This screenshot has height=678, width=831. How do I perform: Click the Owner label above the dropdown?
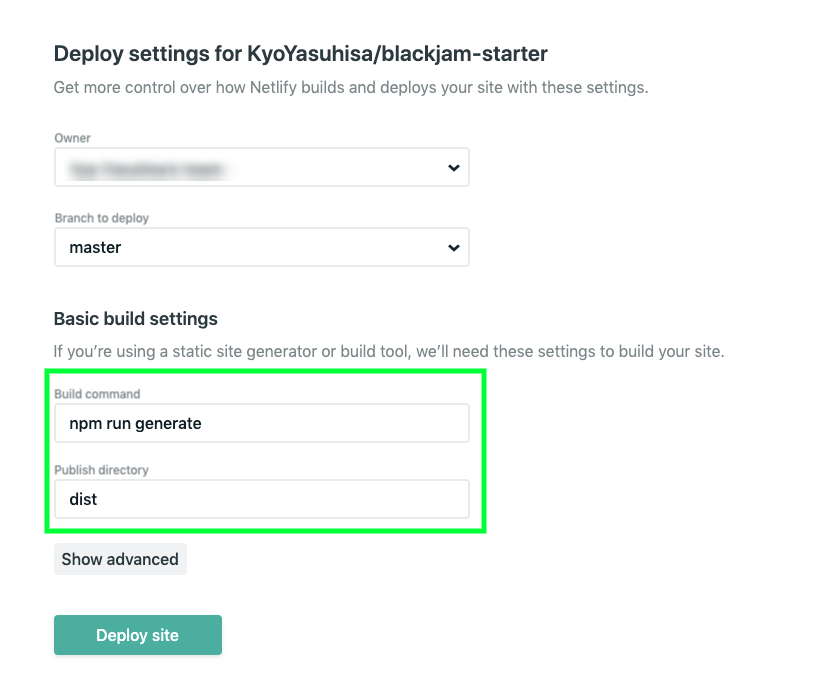(x=75, y=138)
